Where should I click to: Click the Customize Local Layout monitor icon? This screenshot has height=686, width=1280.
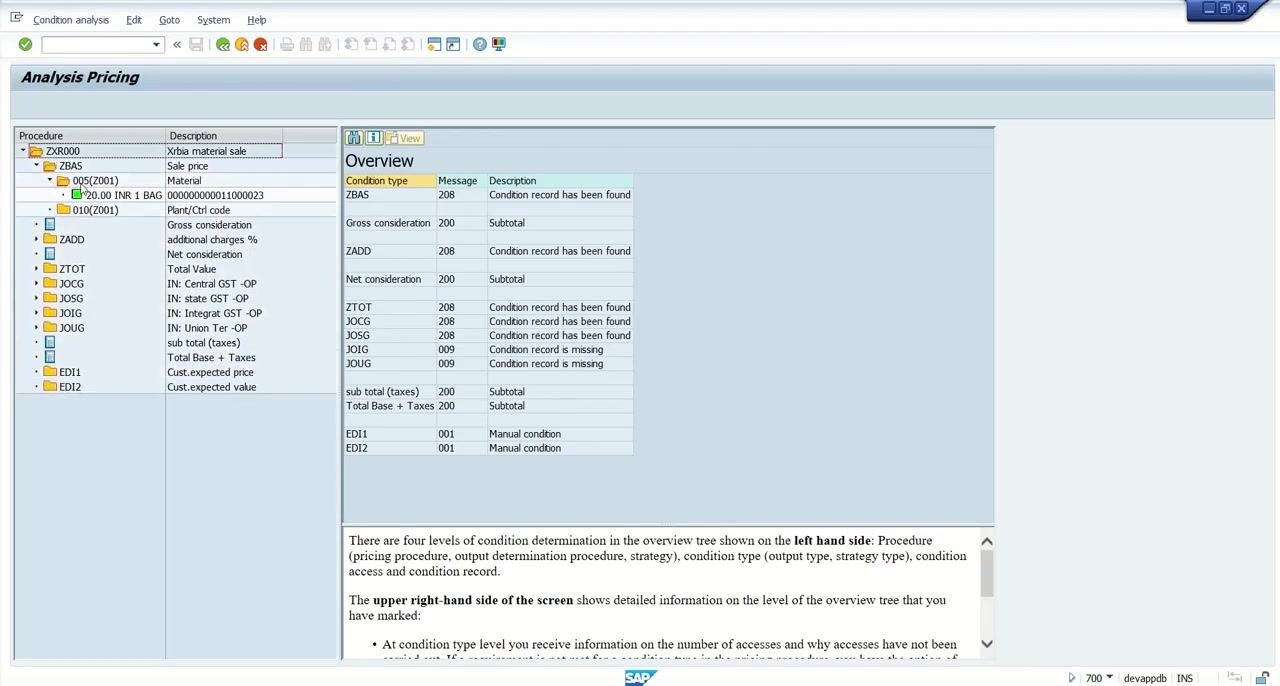499,44
